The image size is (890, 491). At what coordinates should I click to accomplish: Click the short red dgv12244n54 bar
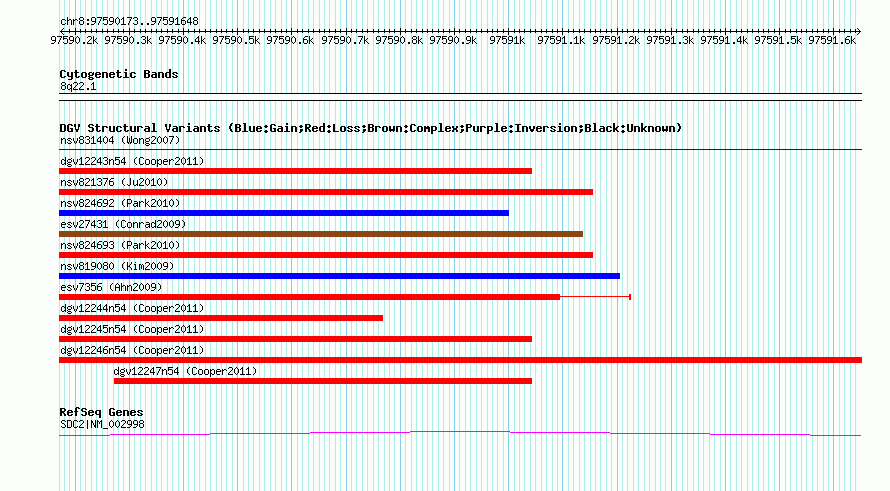point(221,318)
